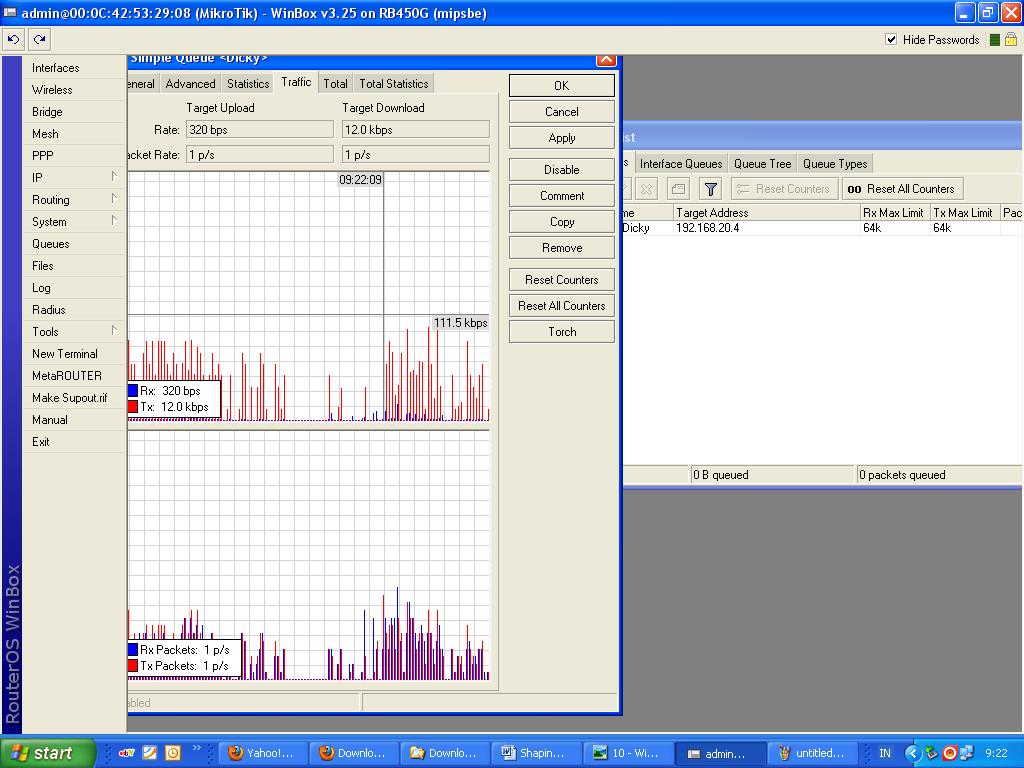Open MetaROUTER from sidebar

coord(67,376)
